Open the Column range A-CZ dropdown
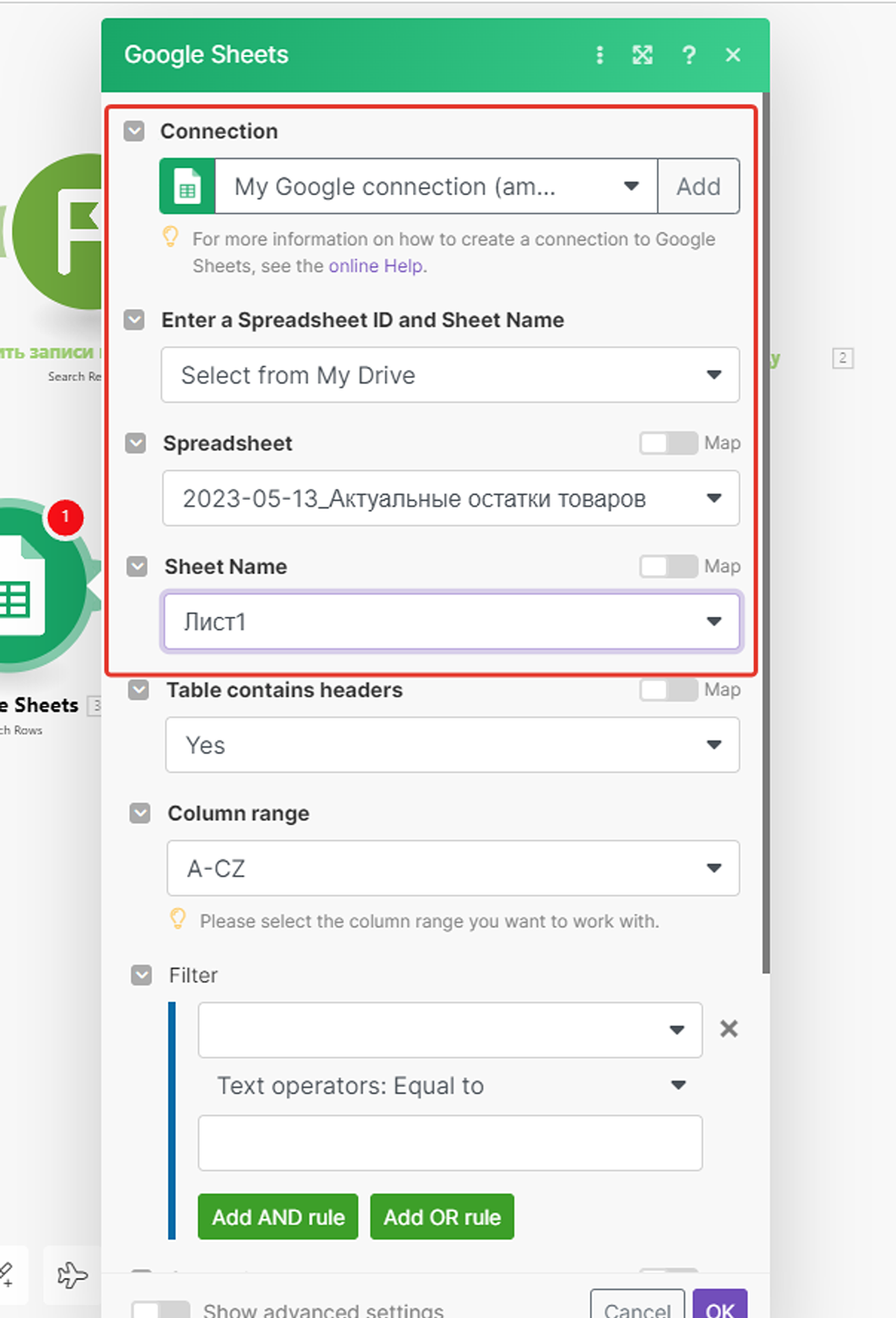This screenshot has width=896, height=1318. pyautogui.click(x=453, y=868)
